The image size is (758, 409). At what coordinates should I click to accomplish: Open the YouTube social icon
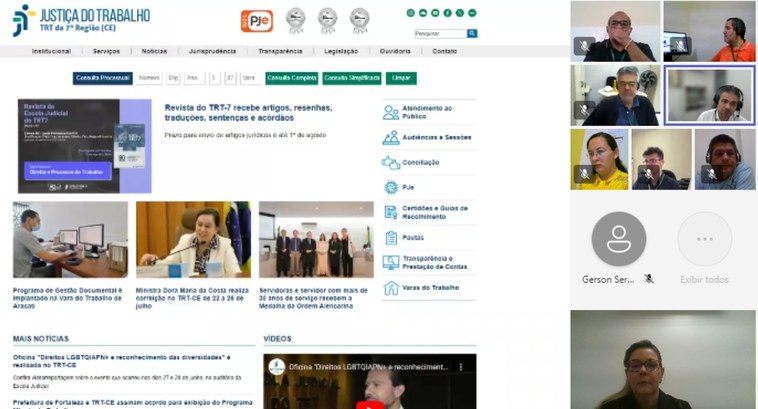[x=435, y=13]
